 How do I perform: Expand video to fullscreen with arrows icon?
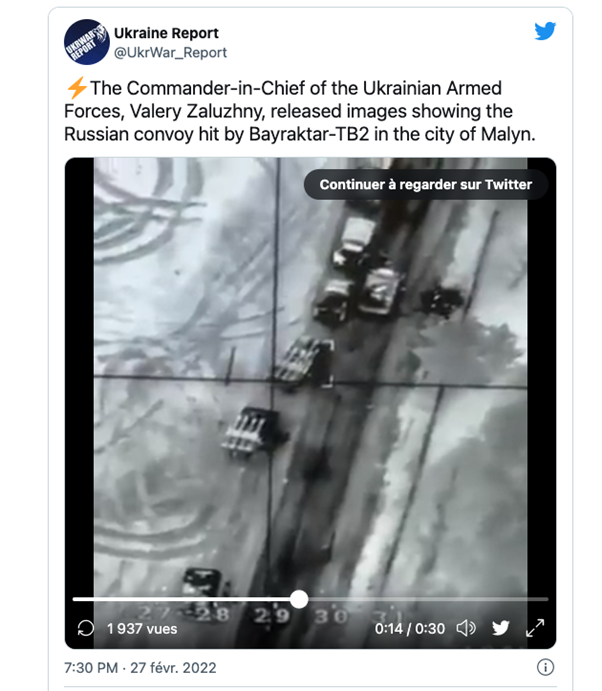[x=535, y=628]
